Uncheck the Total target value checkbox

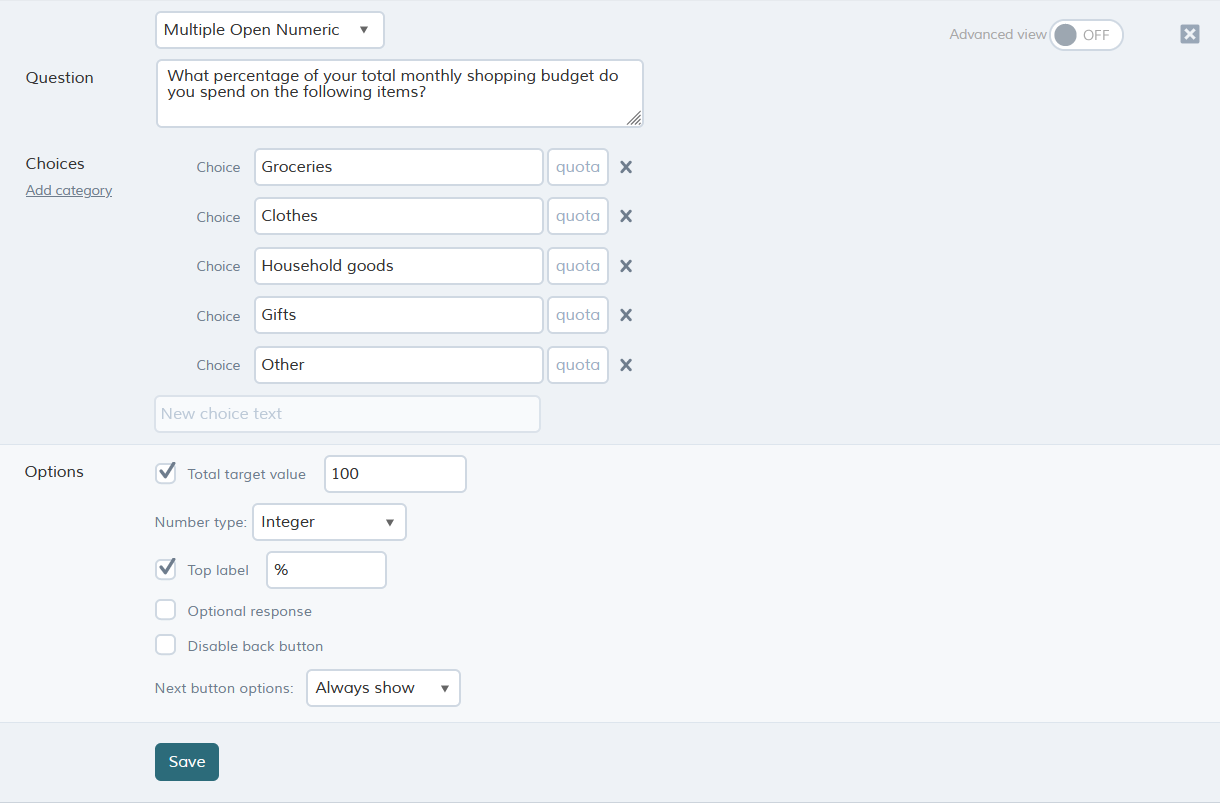(x=166, y=473)
